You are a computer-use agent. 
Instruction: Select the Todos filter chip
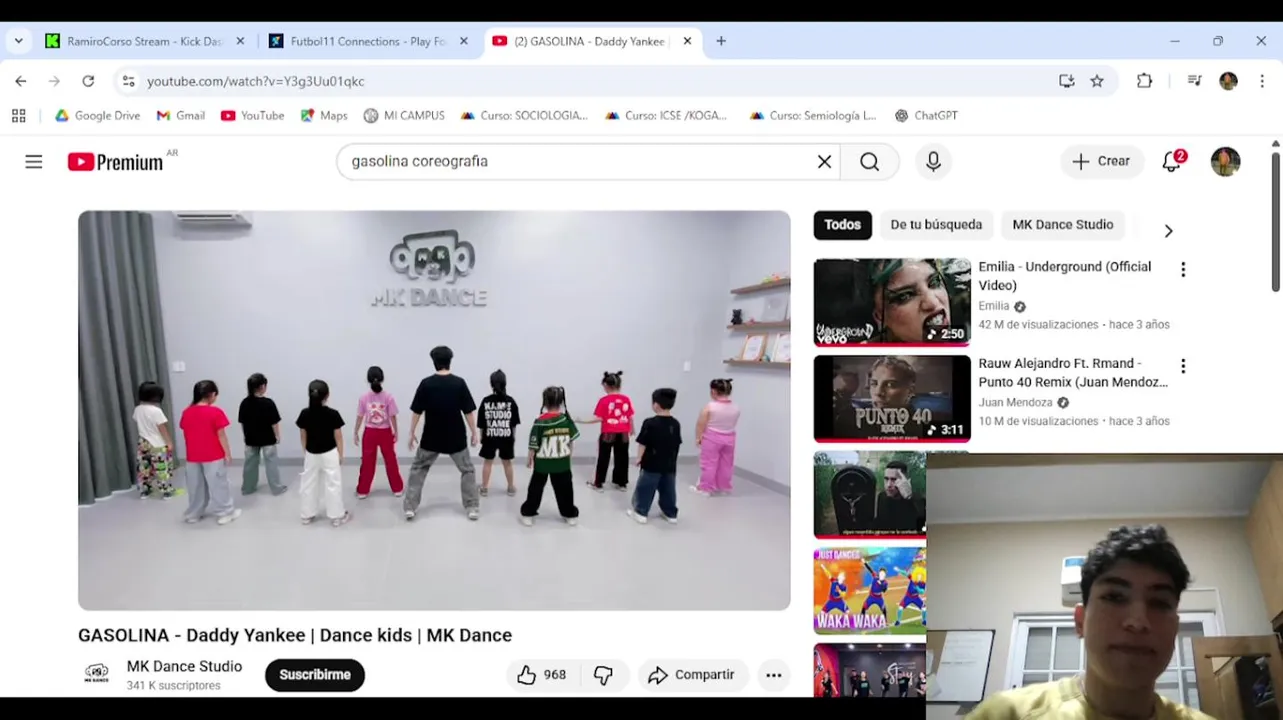click(842, 225)
